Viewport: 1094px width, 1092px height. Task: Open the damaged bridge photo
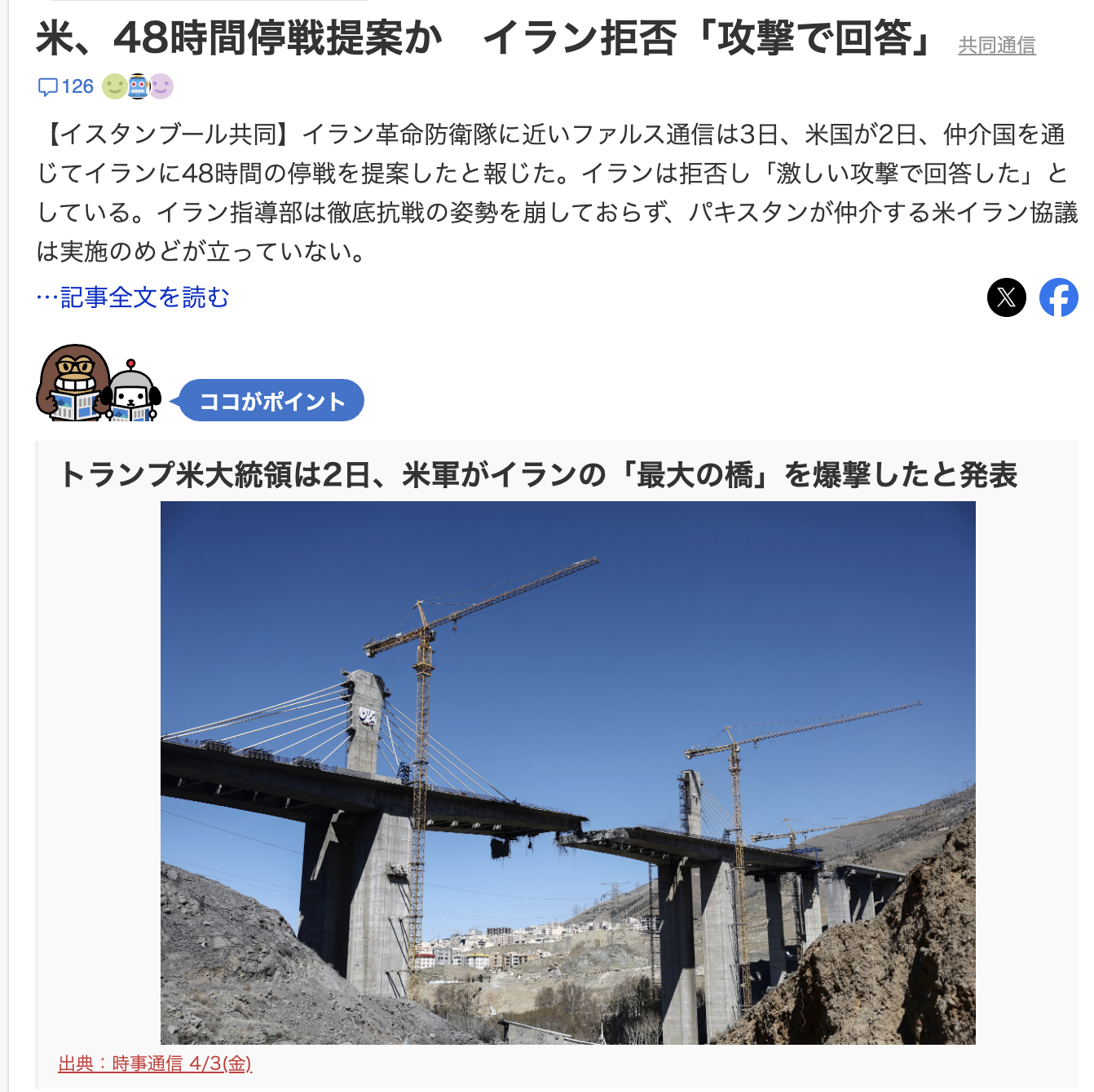point(568,773)
